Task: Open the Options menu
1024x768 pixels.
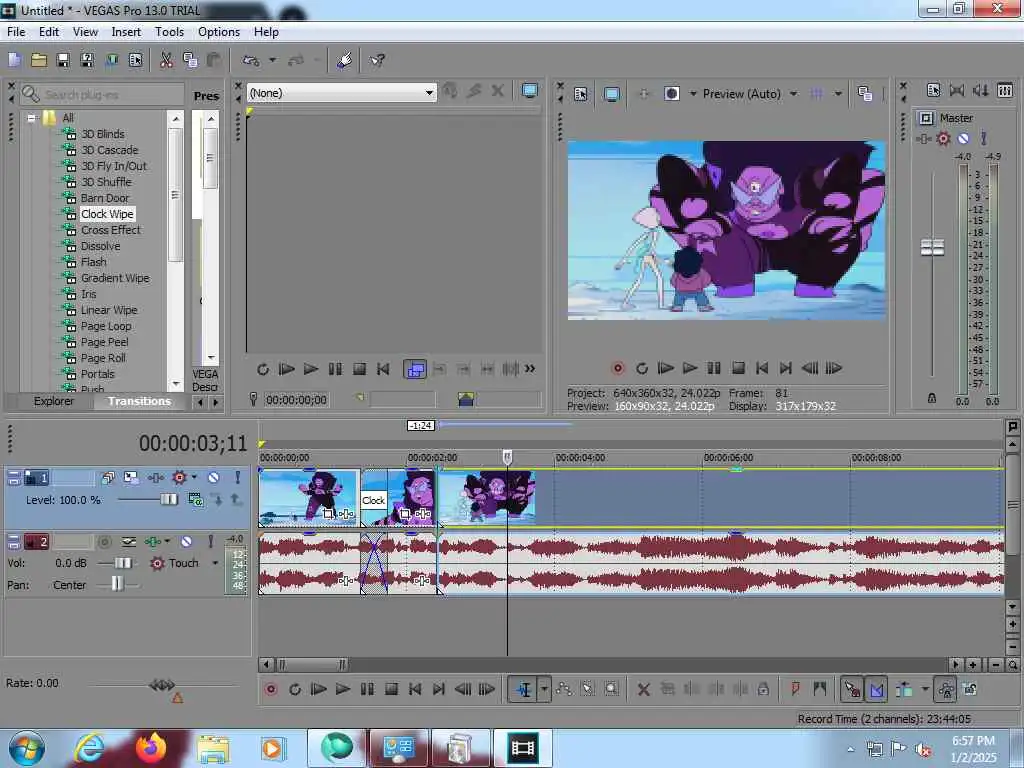Action: click(x=219, y=31)
